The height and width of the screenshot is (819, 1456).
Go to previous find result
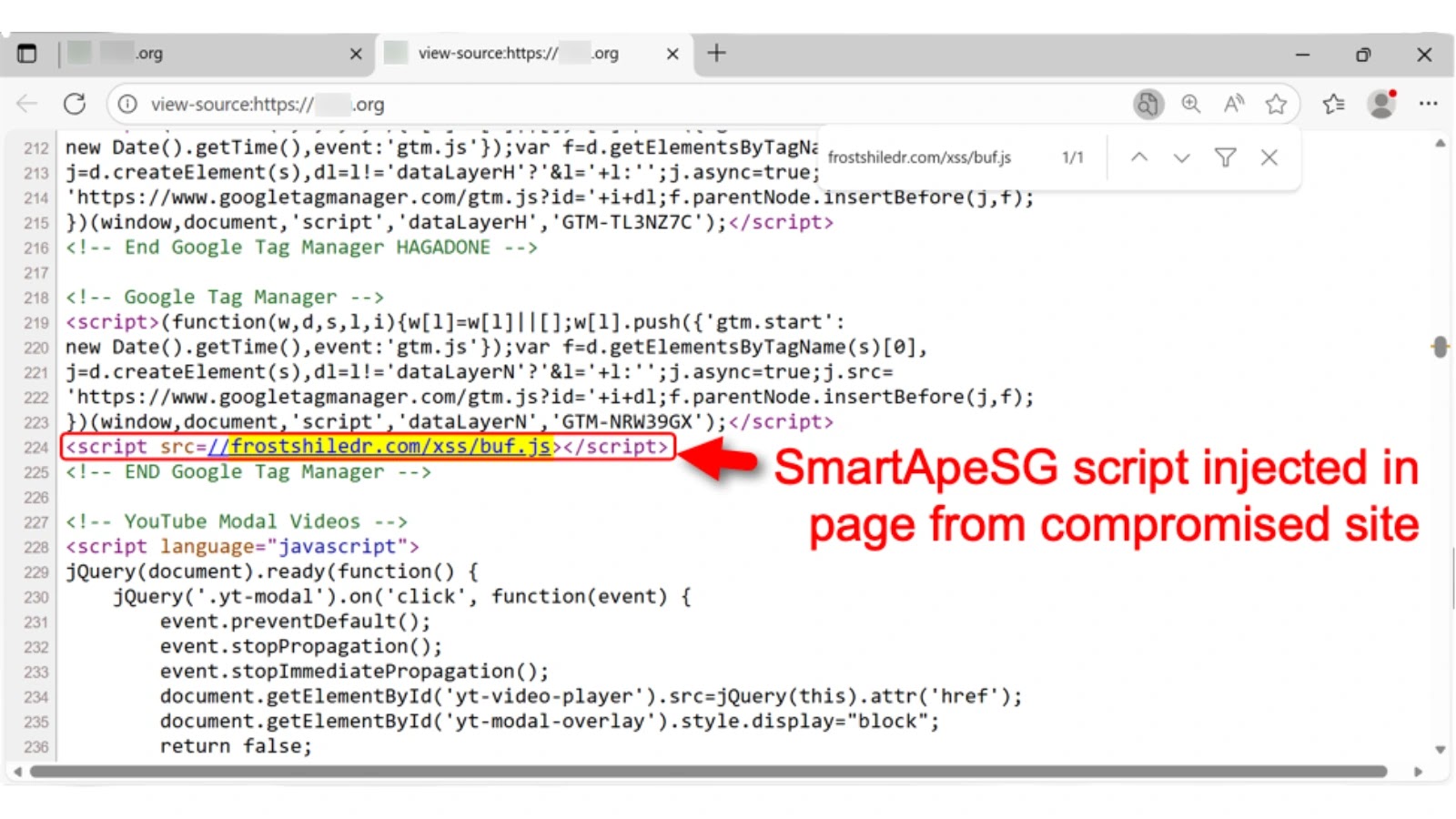pyautogui.click(x=1138, y=157)
